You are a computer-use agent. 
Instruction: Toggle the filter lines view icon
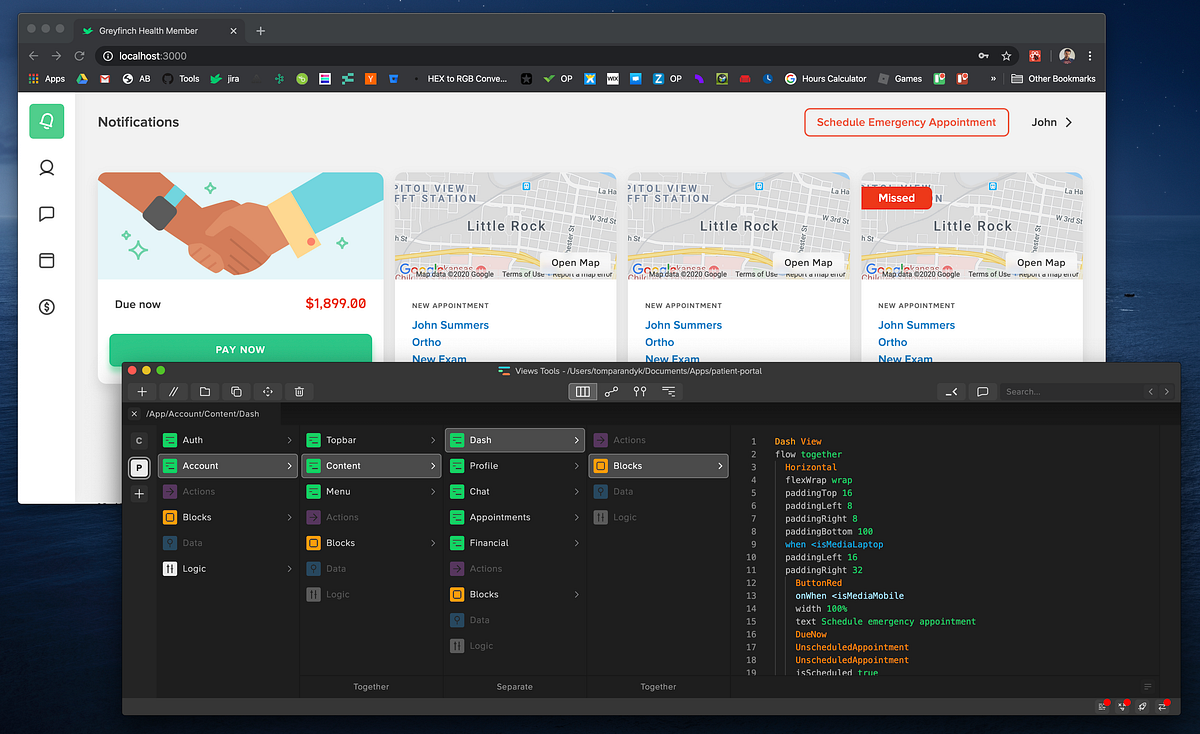click(667, 391)
